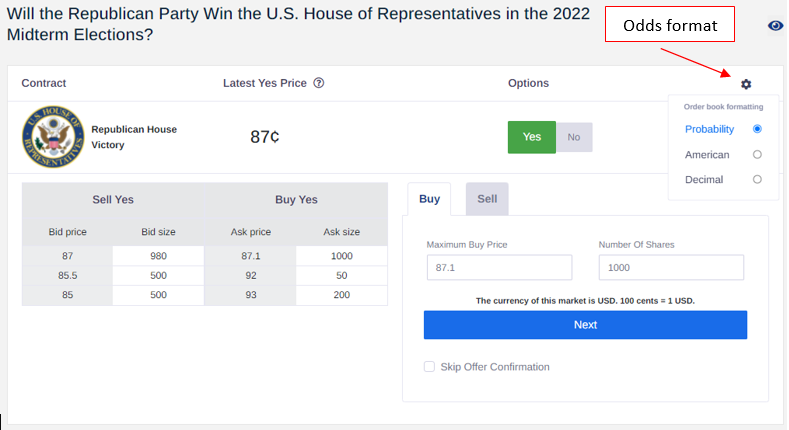Open the order book formatting gear icon
Image resolution: width=789 pixels, height=430 pixels.
pyautogui.click(x=746, y=84)
